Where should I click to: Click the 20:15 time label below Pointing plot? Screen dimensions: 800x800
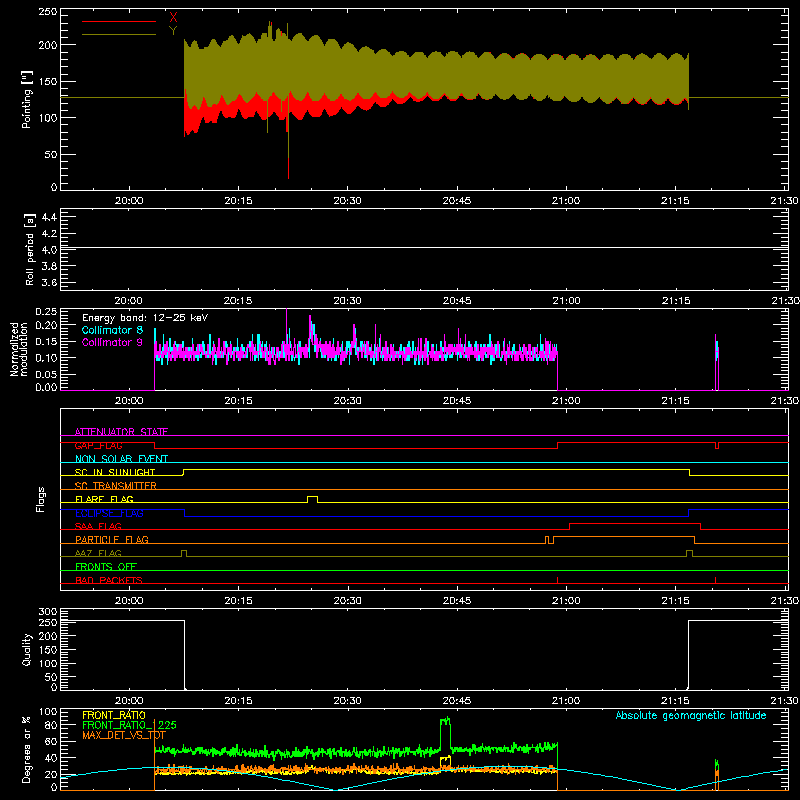238,201
